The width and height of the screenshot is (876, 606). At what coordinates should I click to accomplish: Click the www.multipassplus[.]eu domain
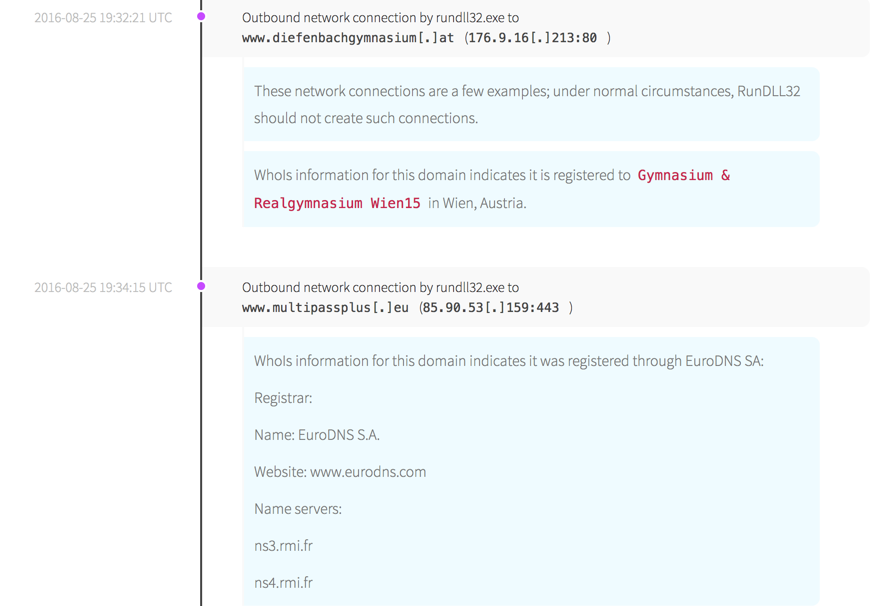325,308
